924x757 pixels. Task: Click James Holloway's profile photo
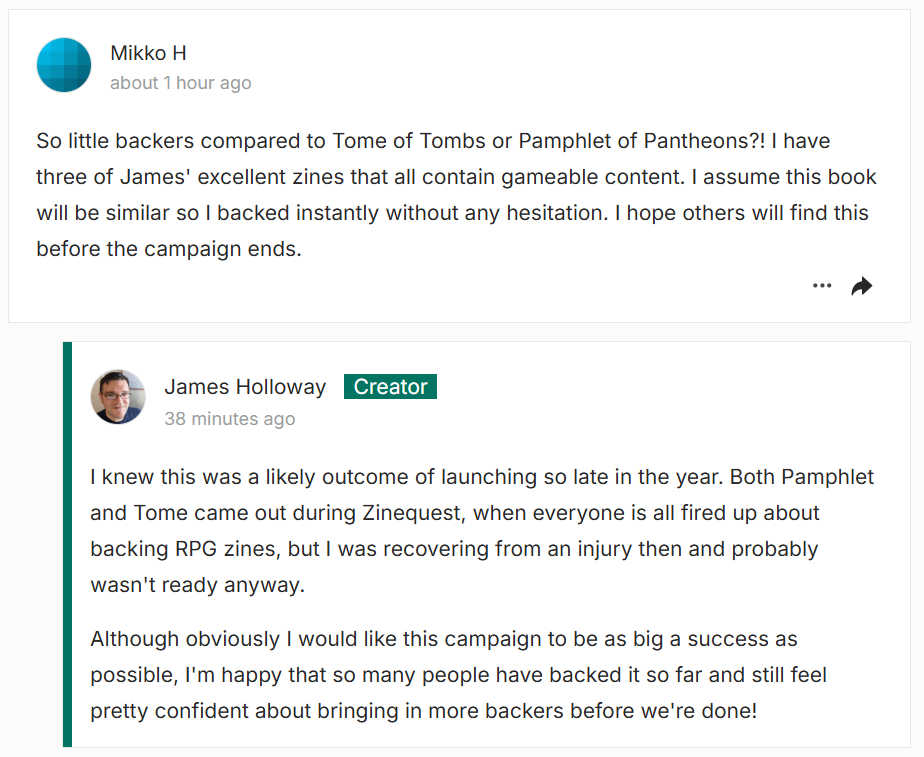click(x=119, y=397)
